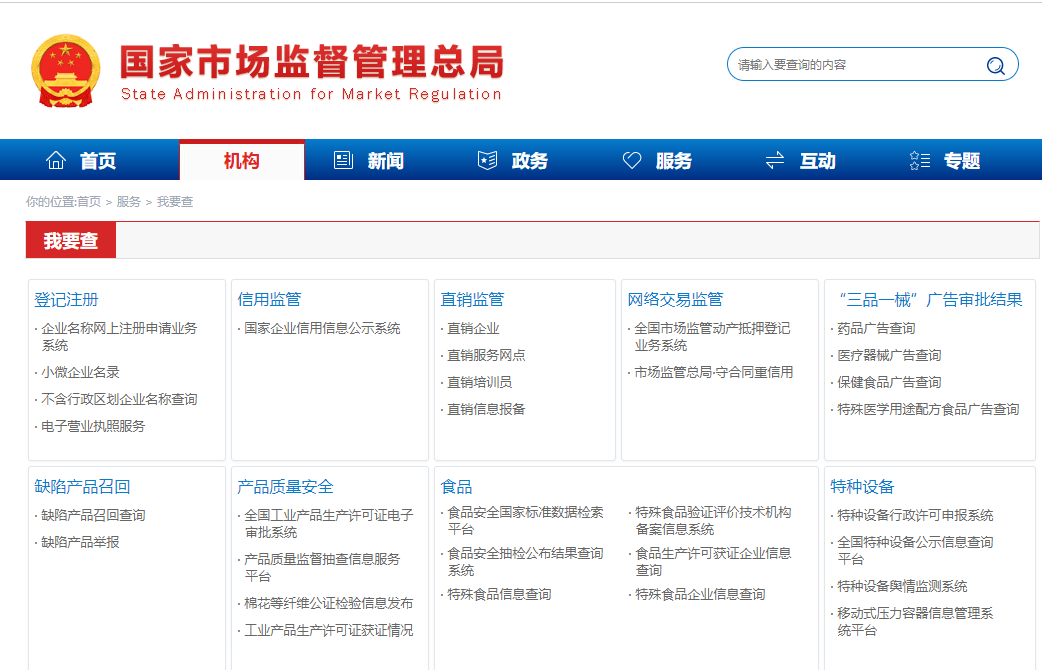Image resolution: width=1042 pixels, height=670 pixels.
Task: Open the 特种设备舆情监测系统 link
Action: coord(902,586)
